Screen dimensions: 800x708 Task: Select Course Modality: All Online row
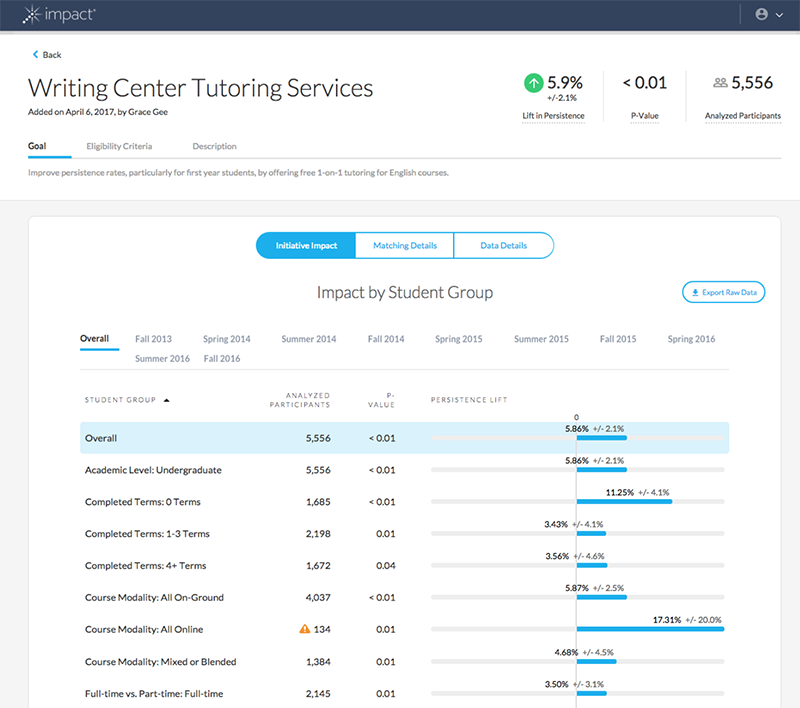405,629
